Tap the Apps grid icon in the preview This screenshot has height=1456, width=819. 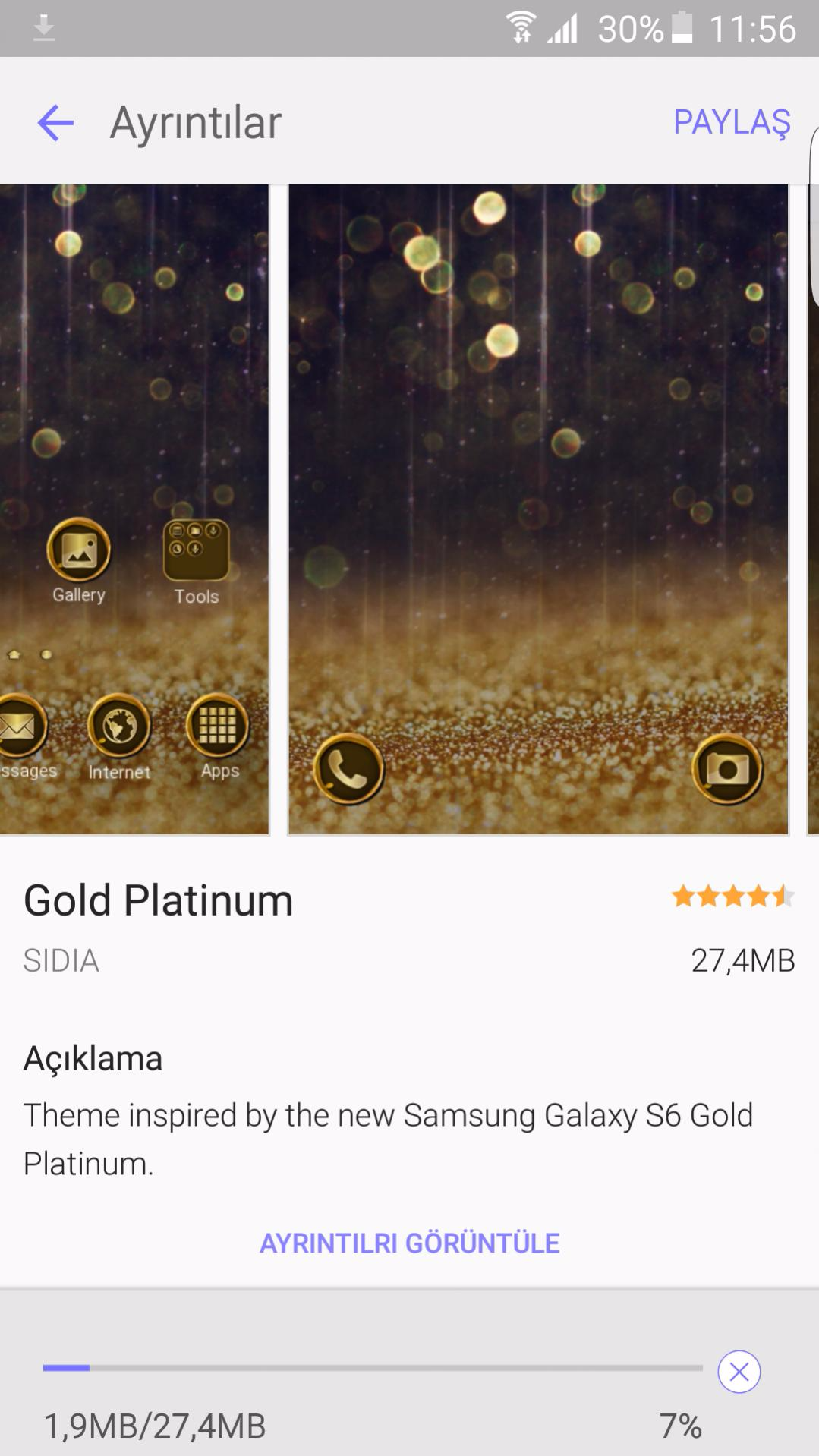(218, 726)
